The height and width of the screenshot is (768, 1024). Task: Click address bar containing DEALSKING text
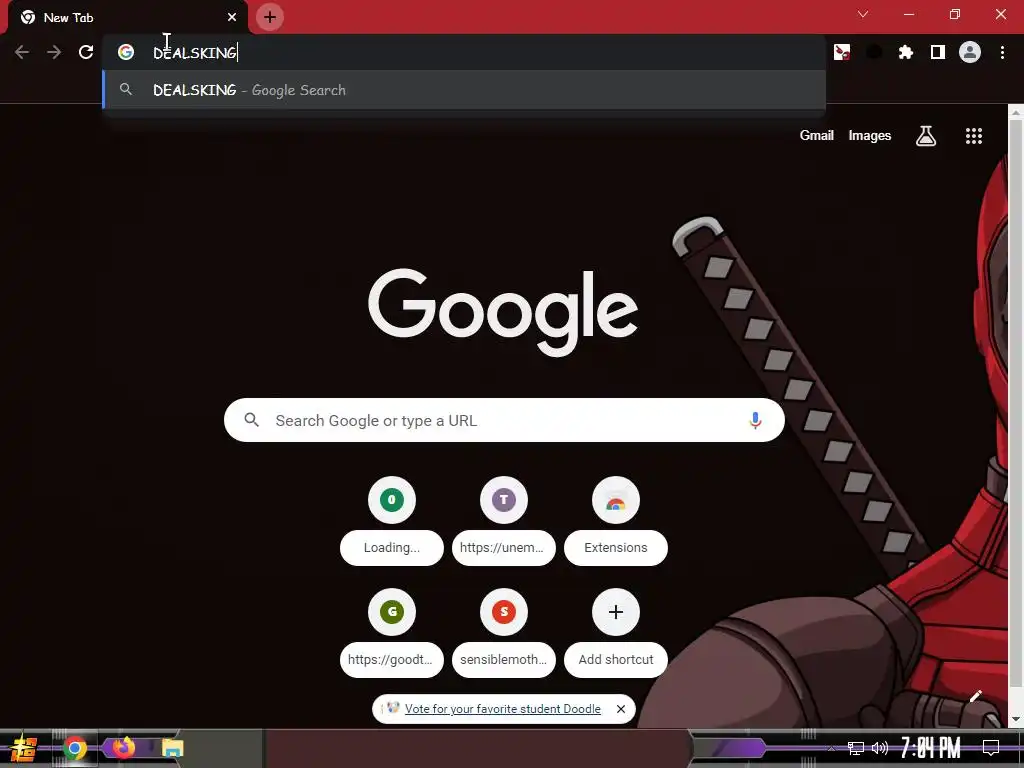click(x=464, y=52)
